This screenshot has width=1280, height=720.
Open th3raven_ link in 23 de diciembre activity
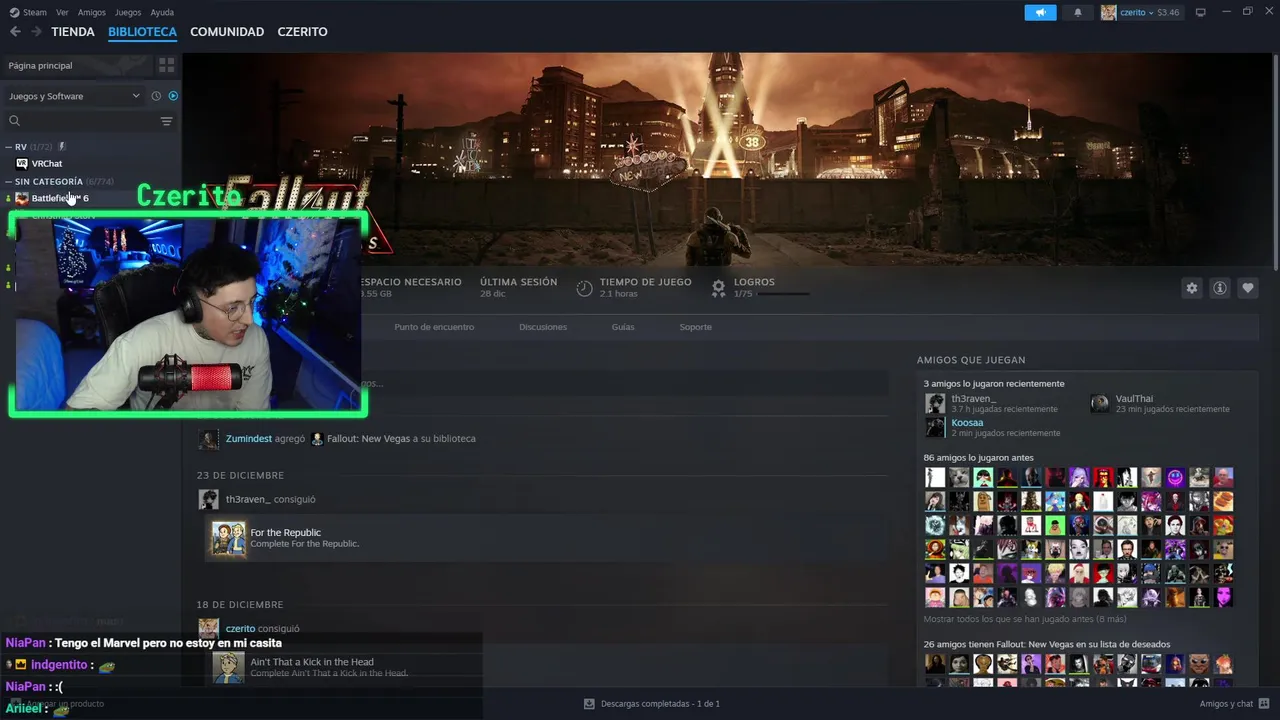(248, 499)
